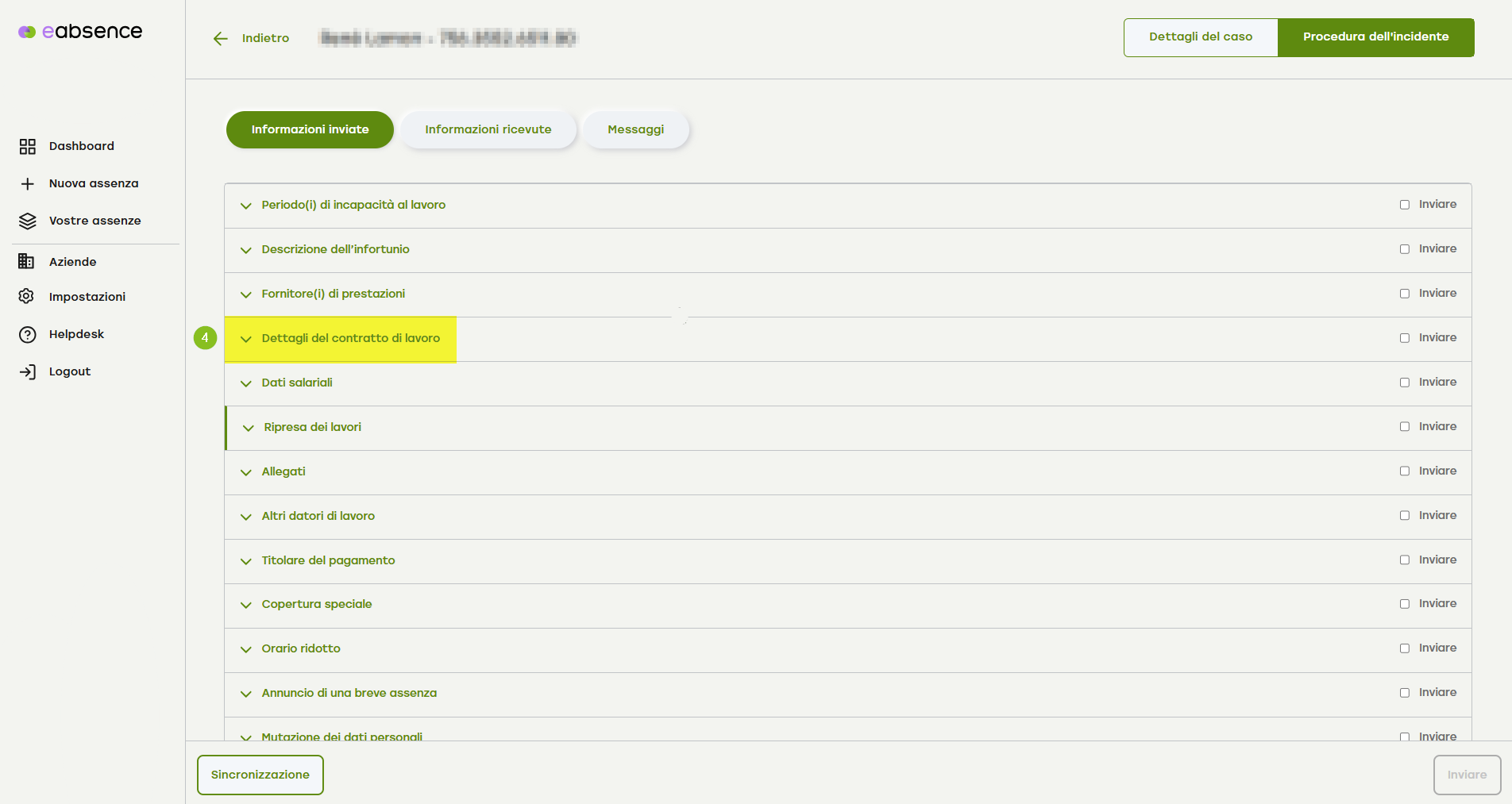Click the Dashboard grid icon in sidebar

(x=28, y=146)
